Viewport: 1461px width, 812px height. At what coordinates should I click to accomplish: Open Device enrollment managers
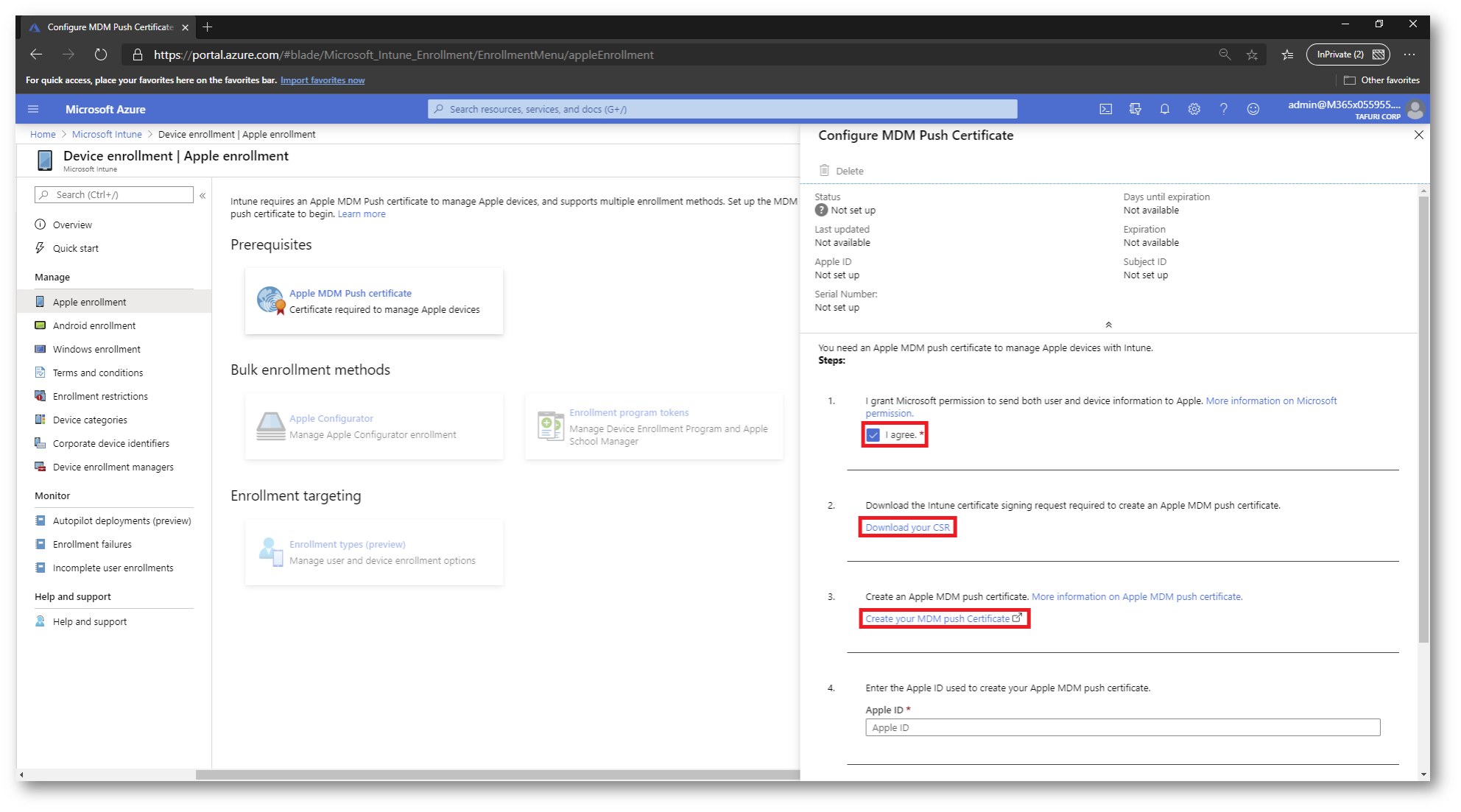coord(114,467)
